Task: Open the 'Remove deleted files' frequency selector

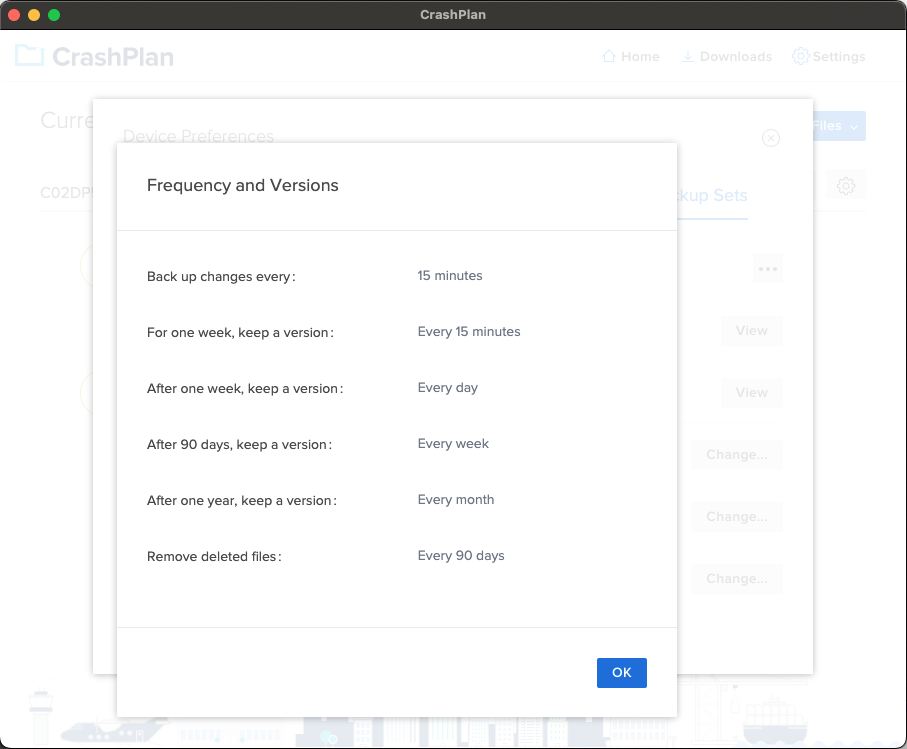Action: coord(460,555)
